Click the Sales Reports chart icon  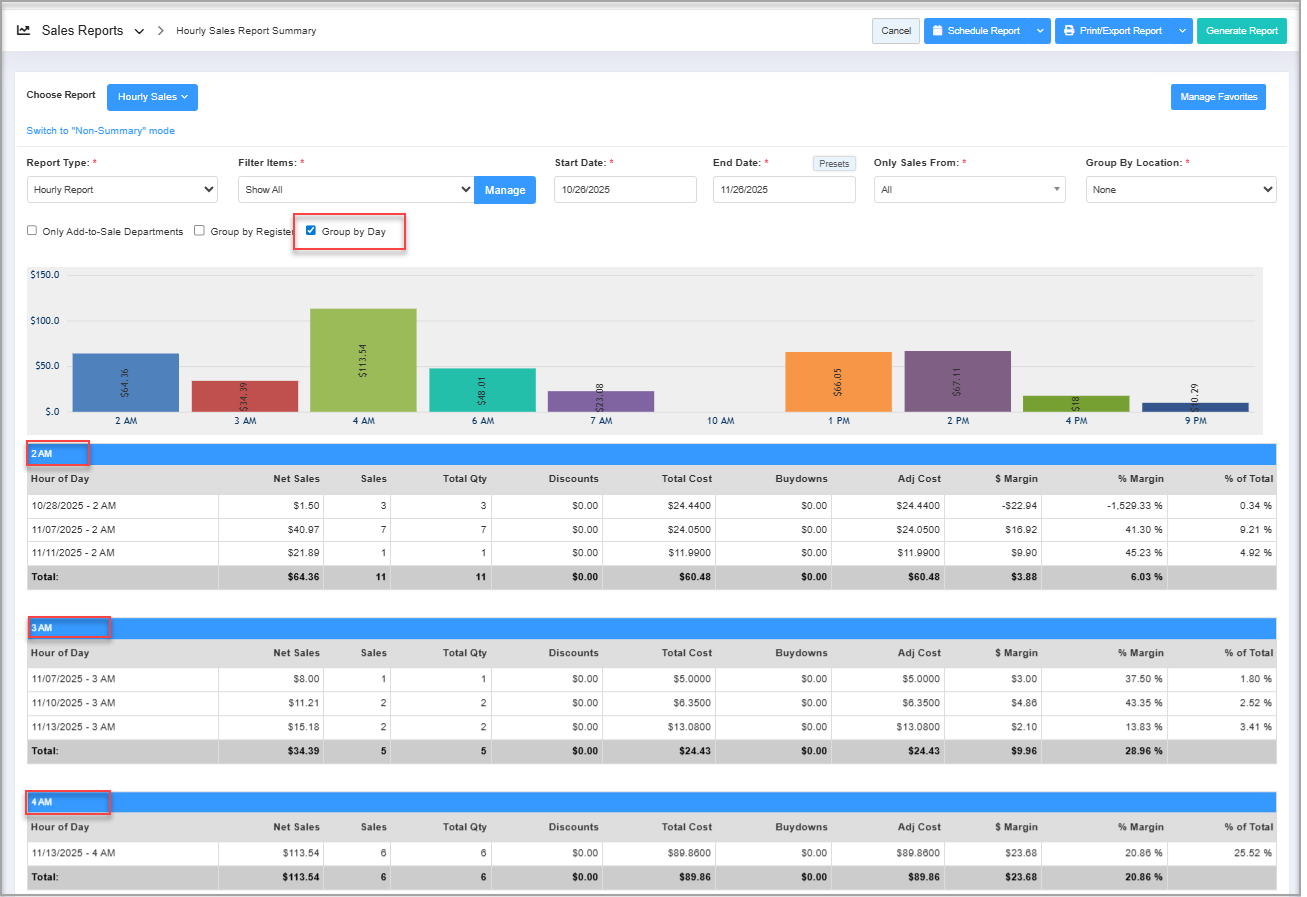click(24, 31)
